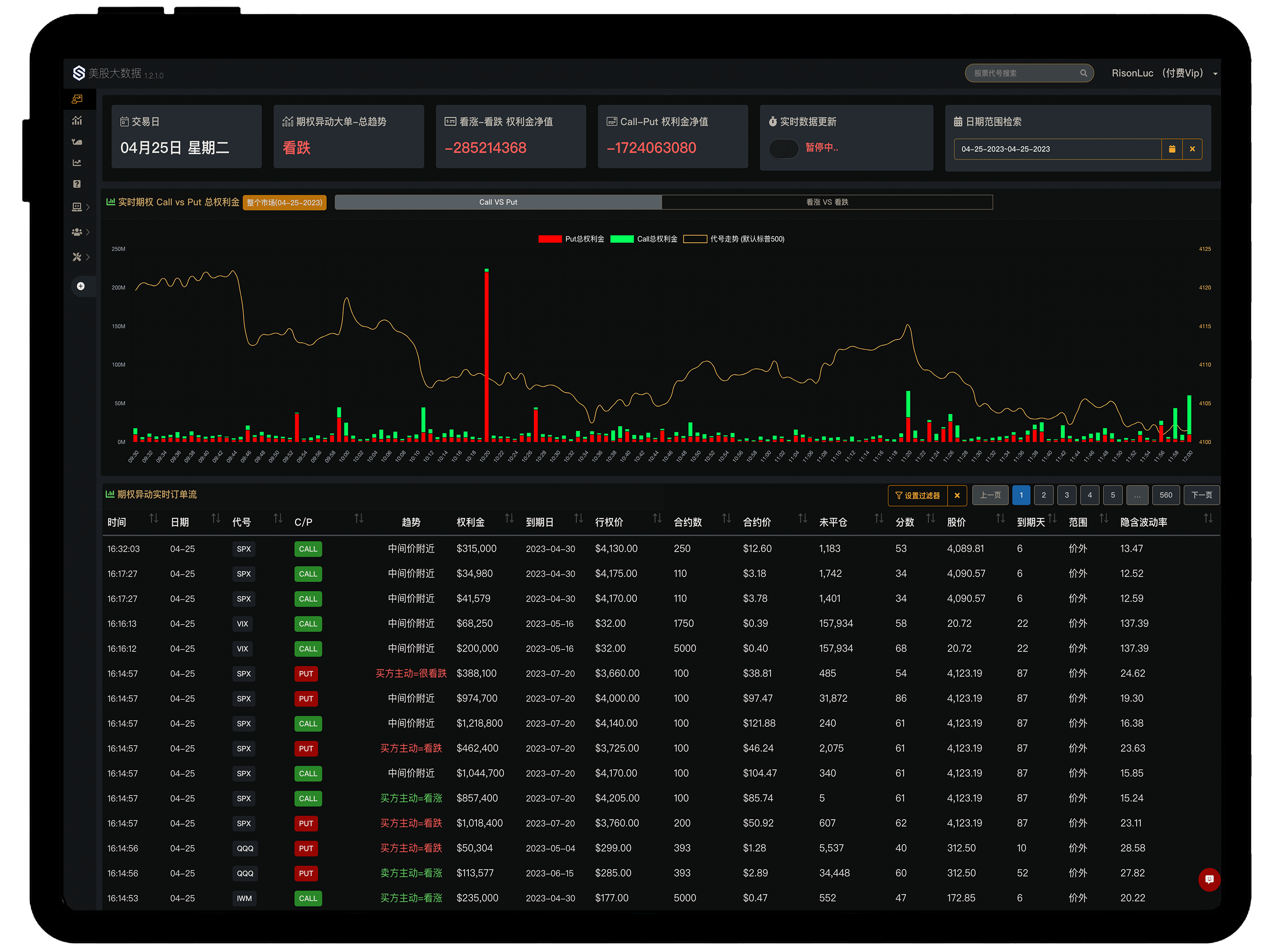The image size is (1282, 952).
Task: Toggle Call总权利金 green legend series
Action: click(644, 239)
